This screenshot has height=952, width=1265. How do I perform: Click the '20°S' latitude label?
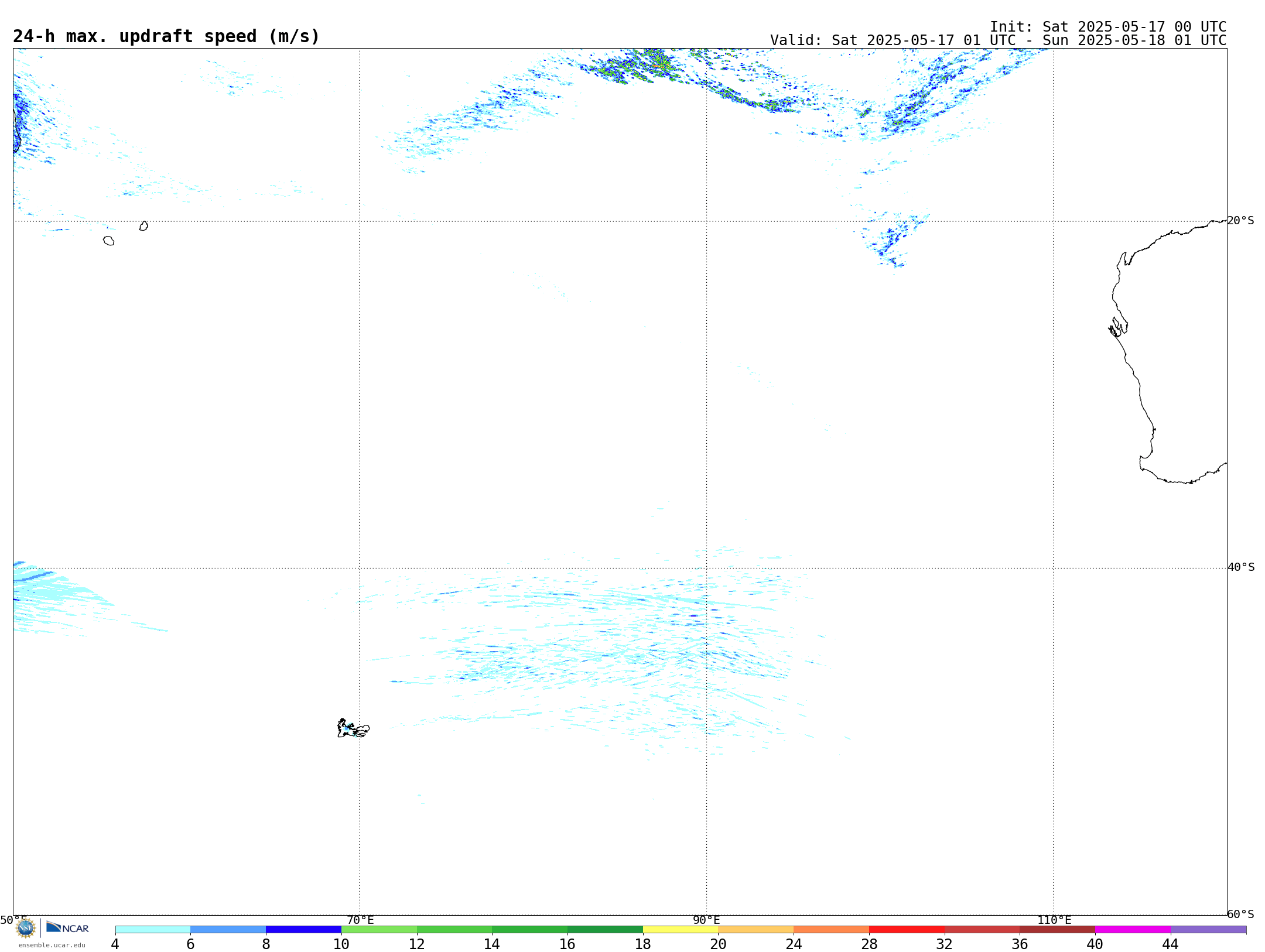1241,221
